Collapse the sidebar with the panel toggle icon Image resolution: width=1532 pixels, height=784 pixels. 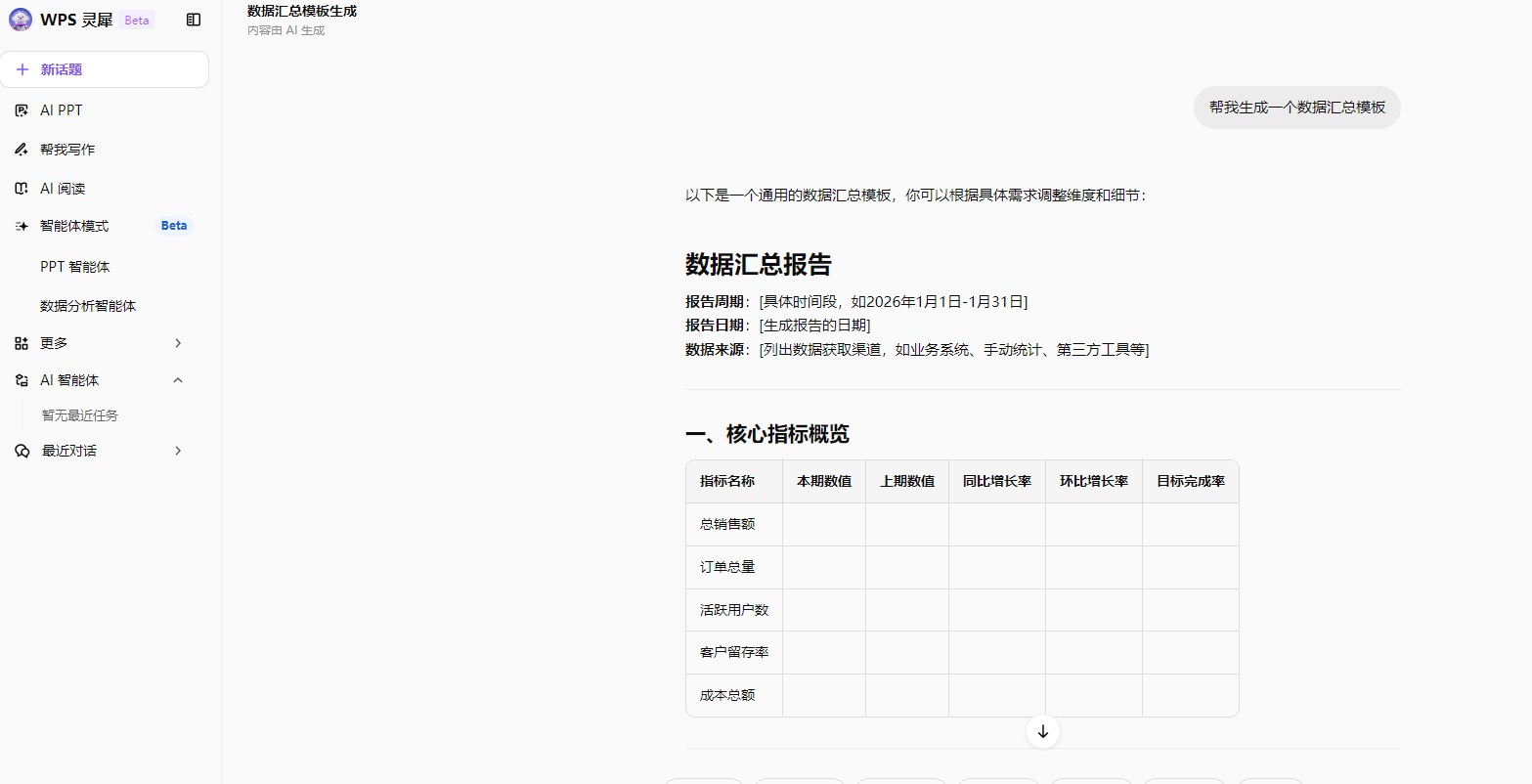pos(194,20)
